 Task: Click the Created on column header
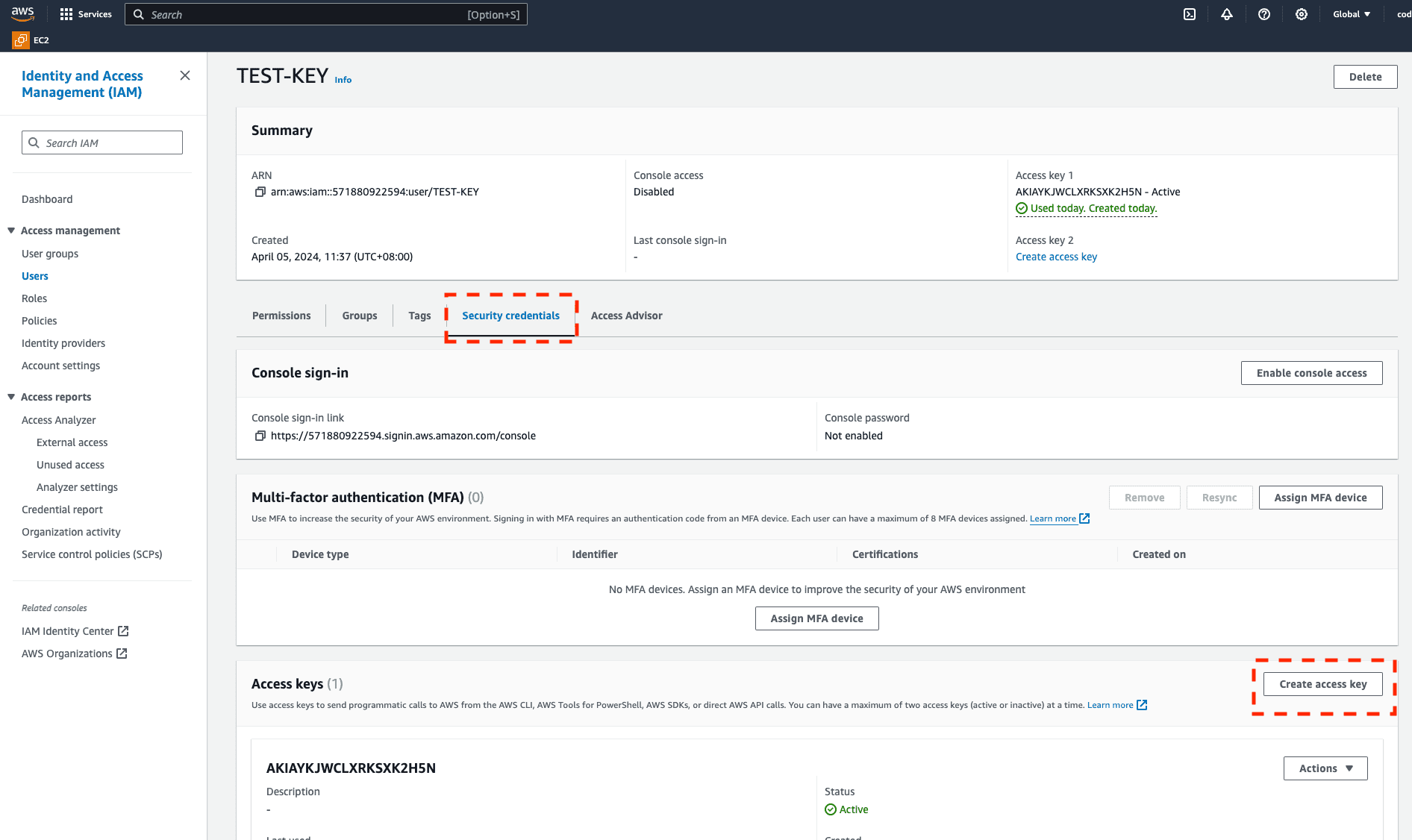tap(1159, 554)
